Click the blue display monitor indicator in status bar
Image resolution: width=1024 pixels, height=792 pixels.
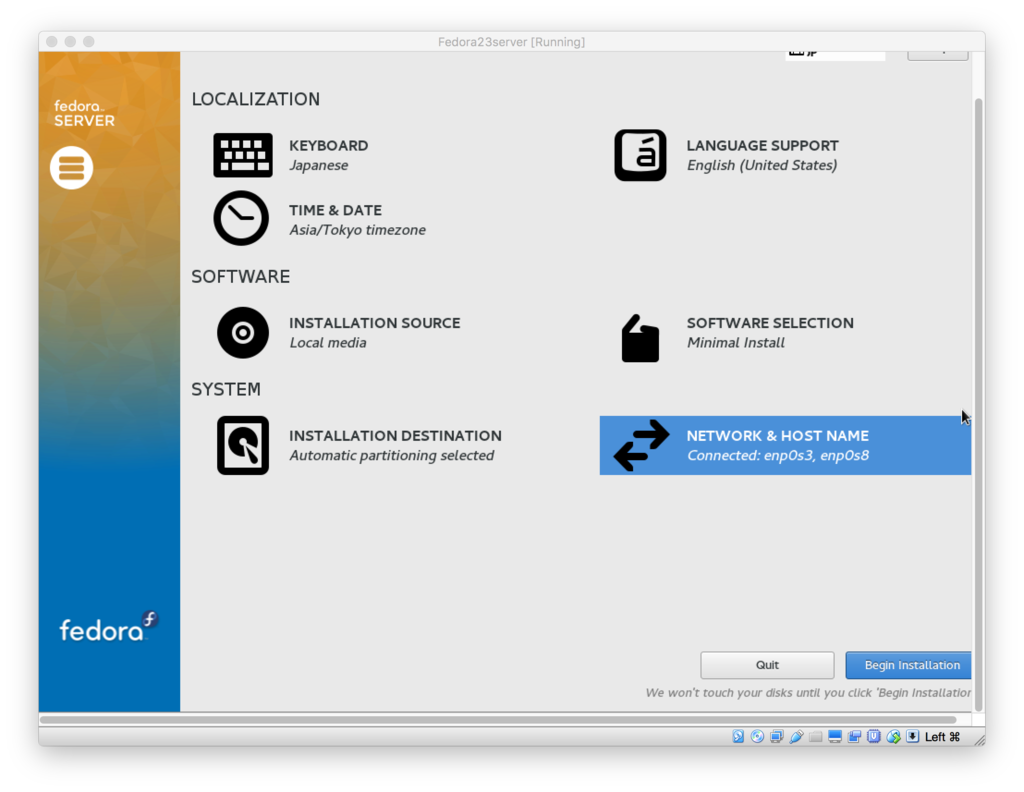tap(835, 737)
